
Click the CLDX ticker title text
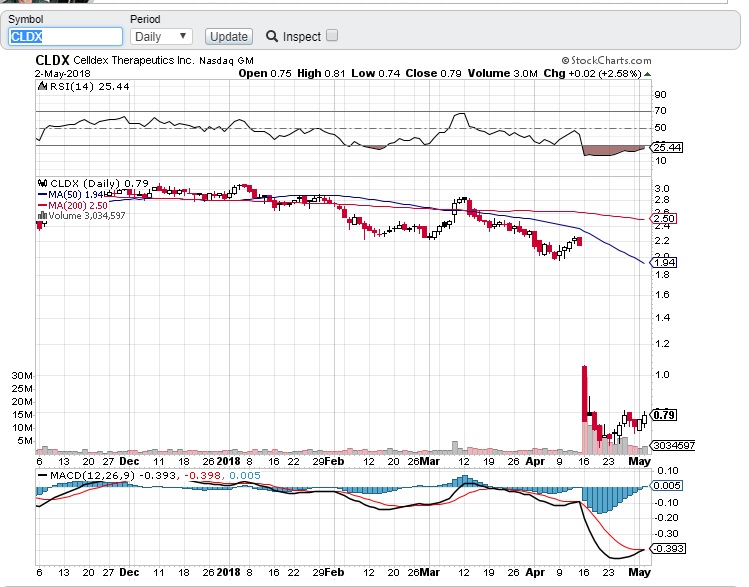52,61
